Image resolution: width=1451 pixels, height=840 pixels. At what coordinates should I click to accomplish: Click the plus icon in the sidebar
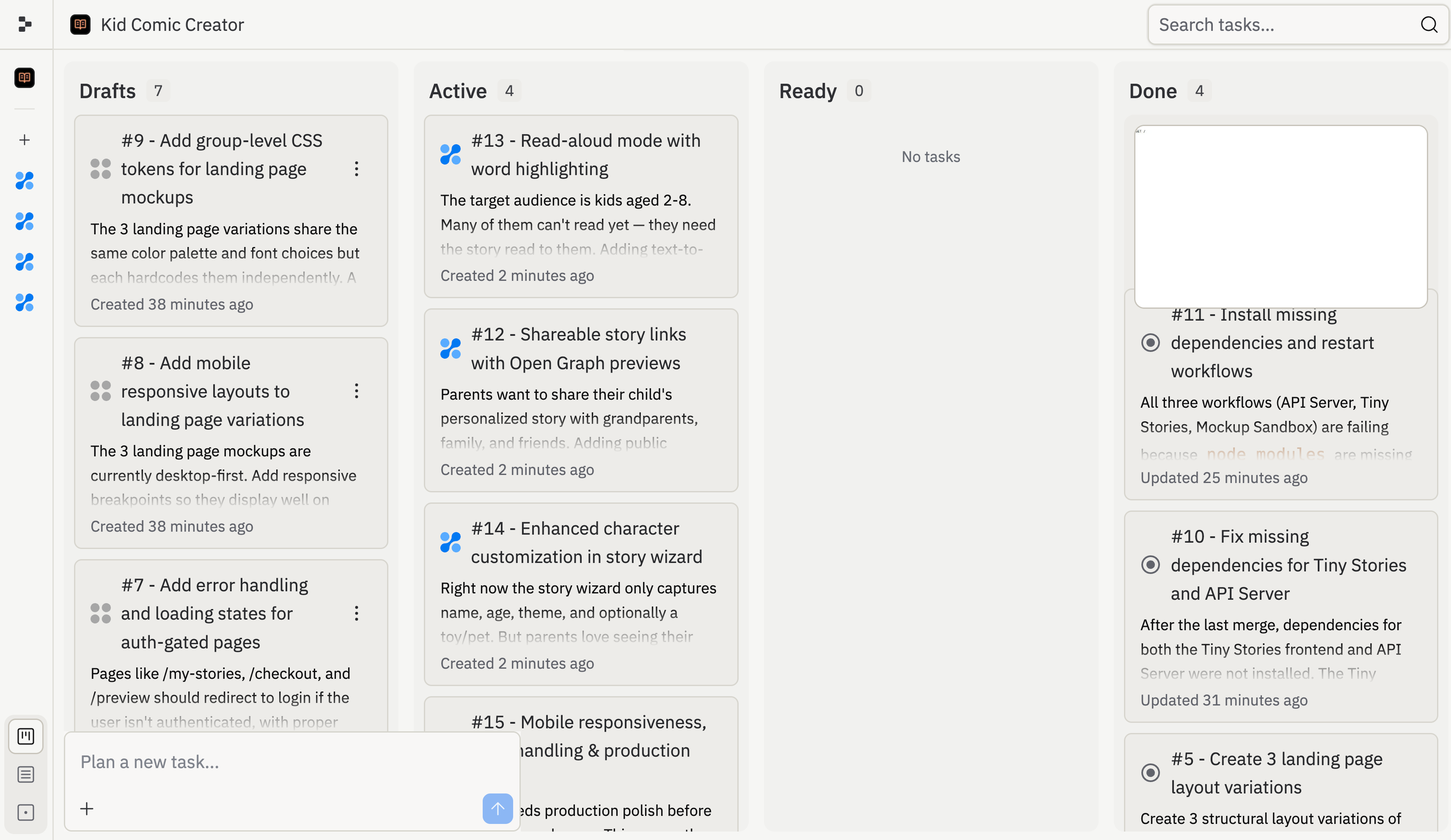(24, 139)
